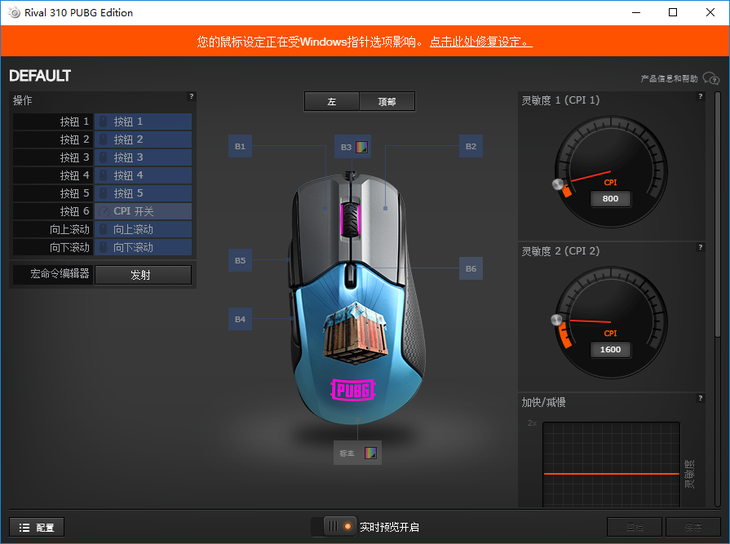
Task: Click the 发射 macro editor button
Action: 143,275
